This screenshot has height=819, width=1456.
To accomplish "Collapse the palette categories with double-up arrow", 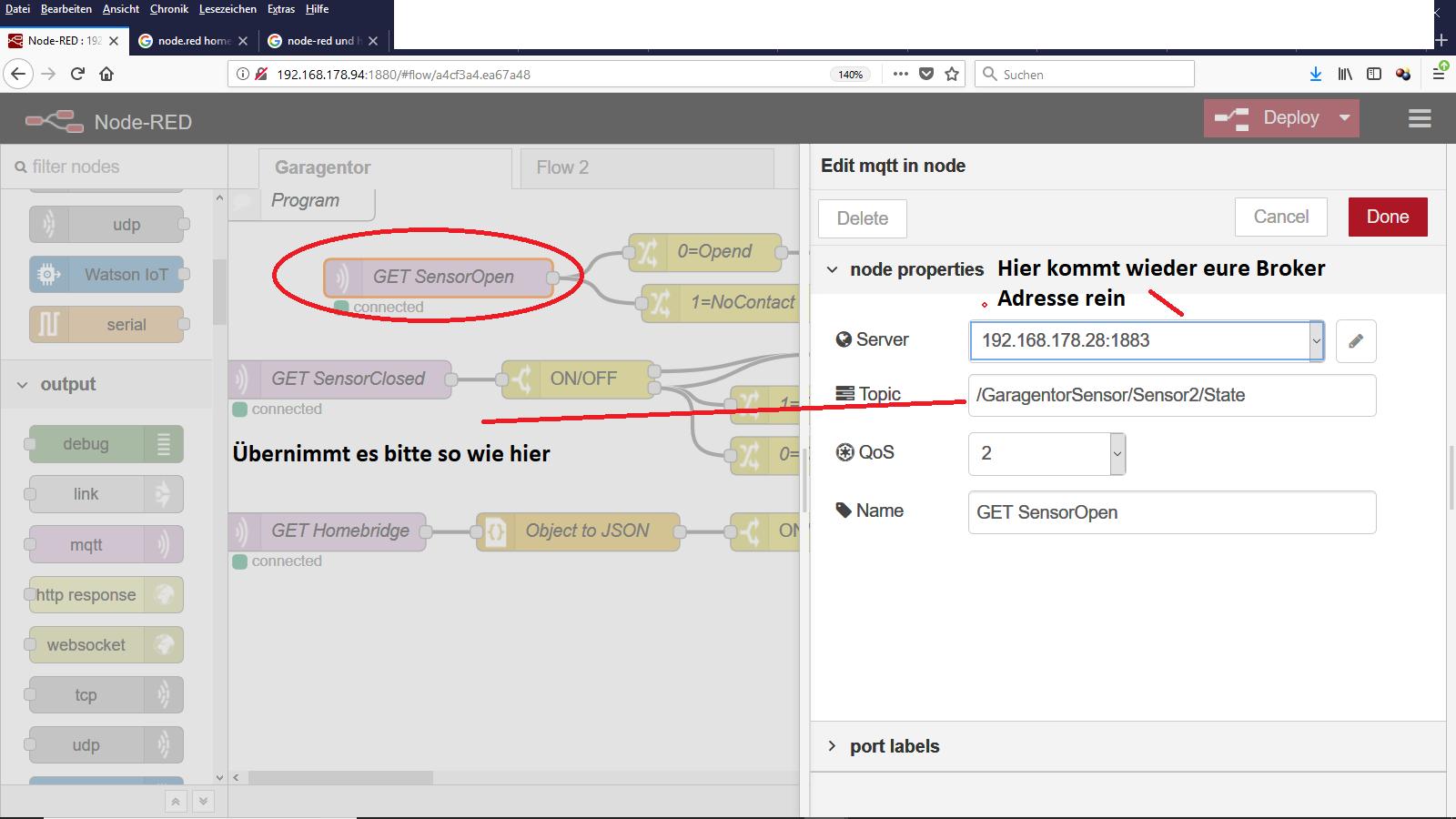I will [x=176, y=801].
